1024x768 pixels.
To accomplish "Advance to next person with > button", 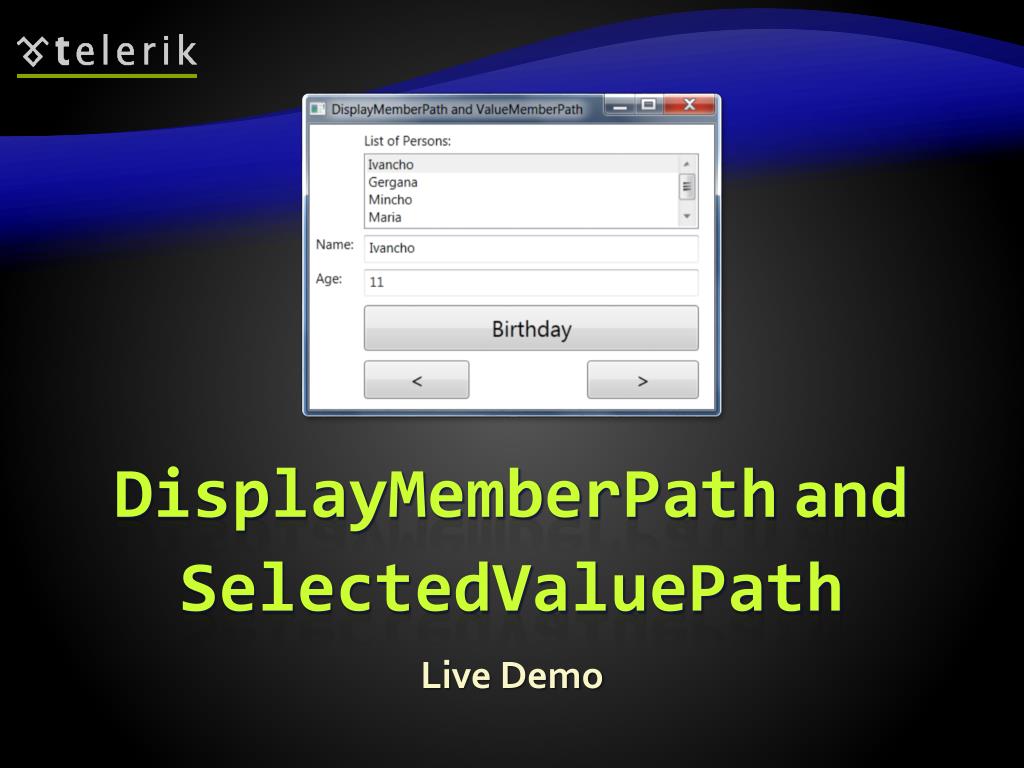I will (643, 379).
